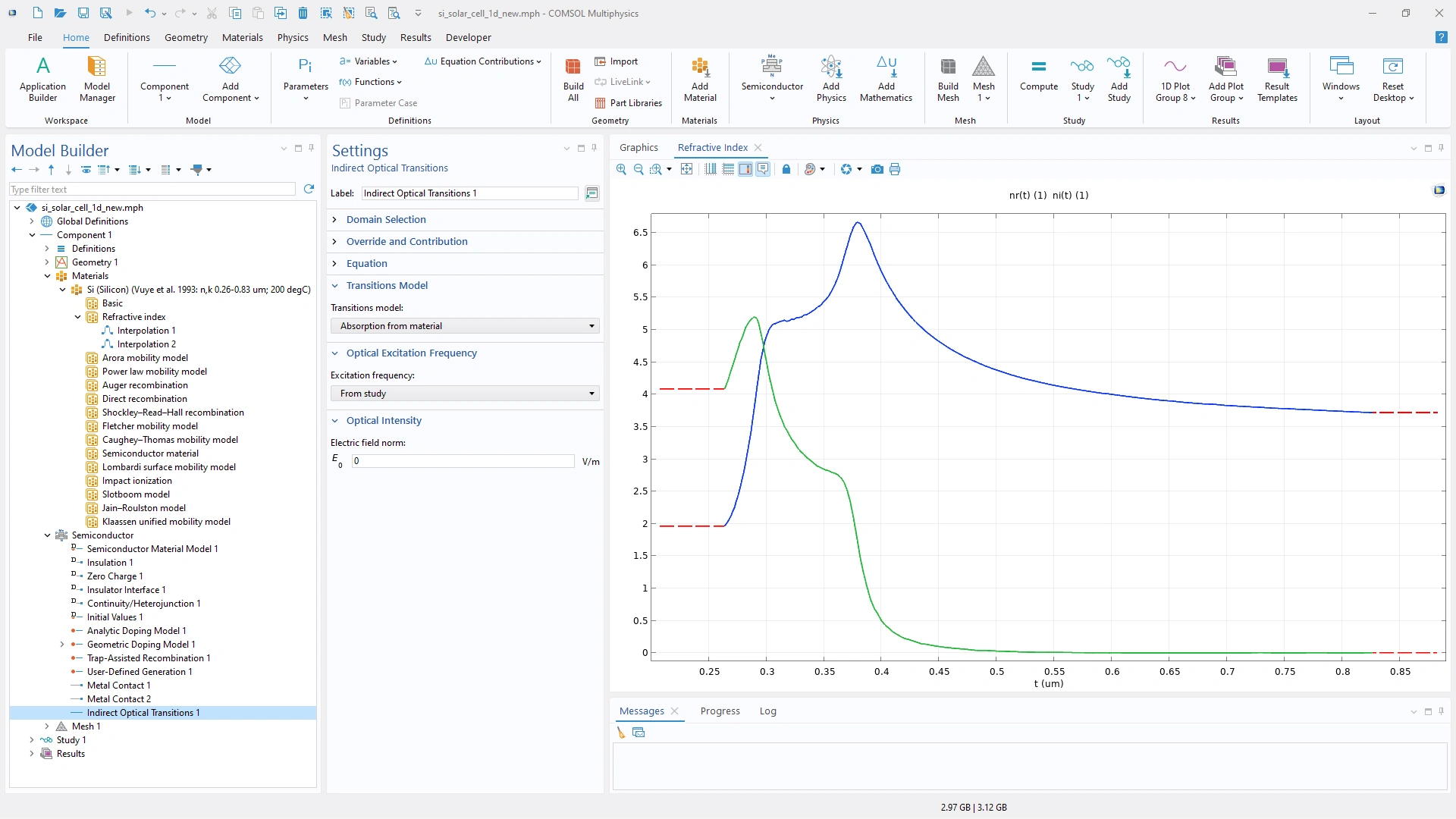Select Metal Contact 2 tree node
The height and width of the screenshot is (819, 1456).
[119, 699]
